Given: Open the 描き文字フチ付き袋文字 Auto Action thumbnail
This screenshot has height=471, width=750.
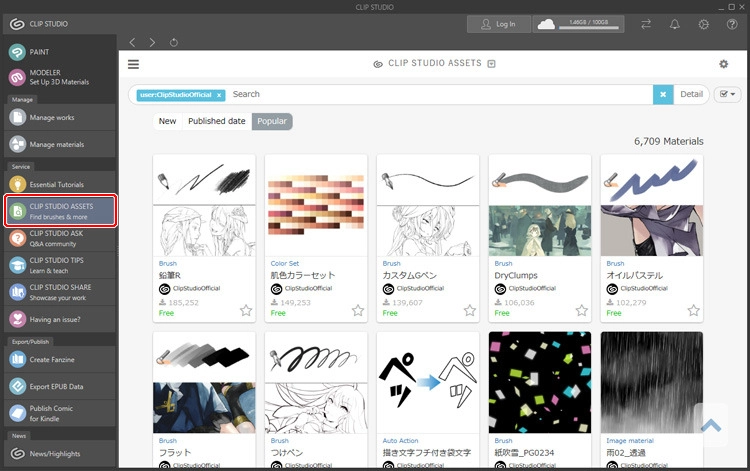Looking at the screenshot, I should point(428,383).
